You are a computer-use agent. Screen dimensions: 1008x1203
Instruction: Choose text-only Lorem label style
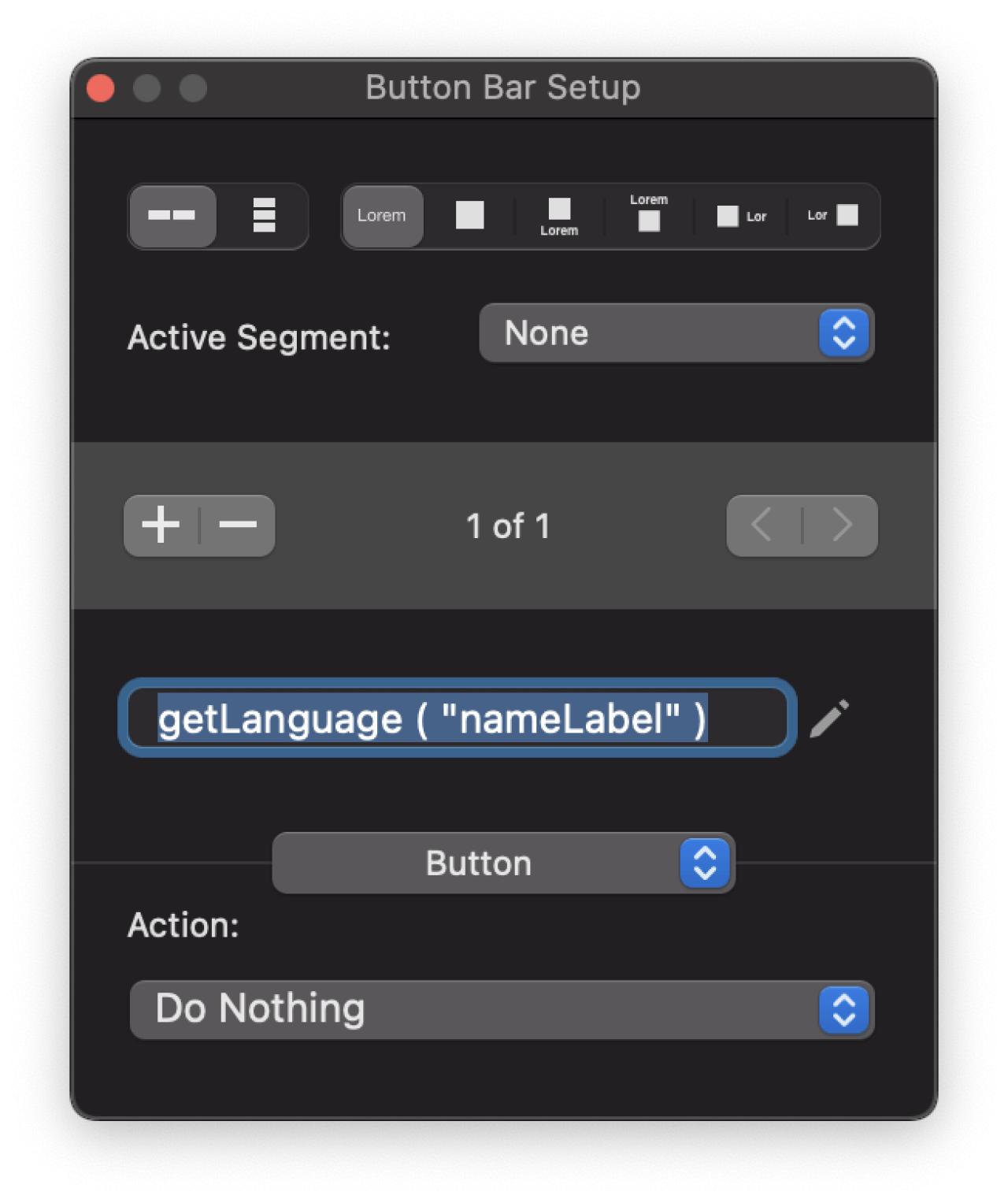coord(382,216)
